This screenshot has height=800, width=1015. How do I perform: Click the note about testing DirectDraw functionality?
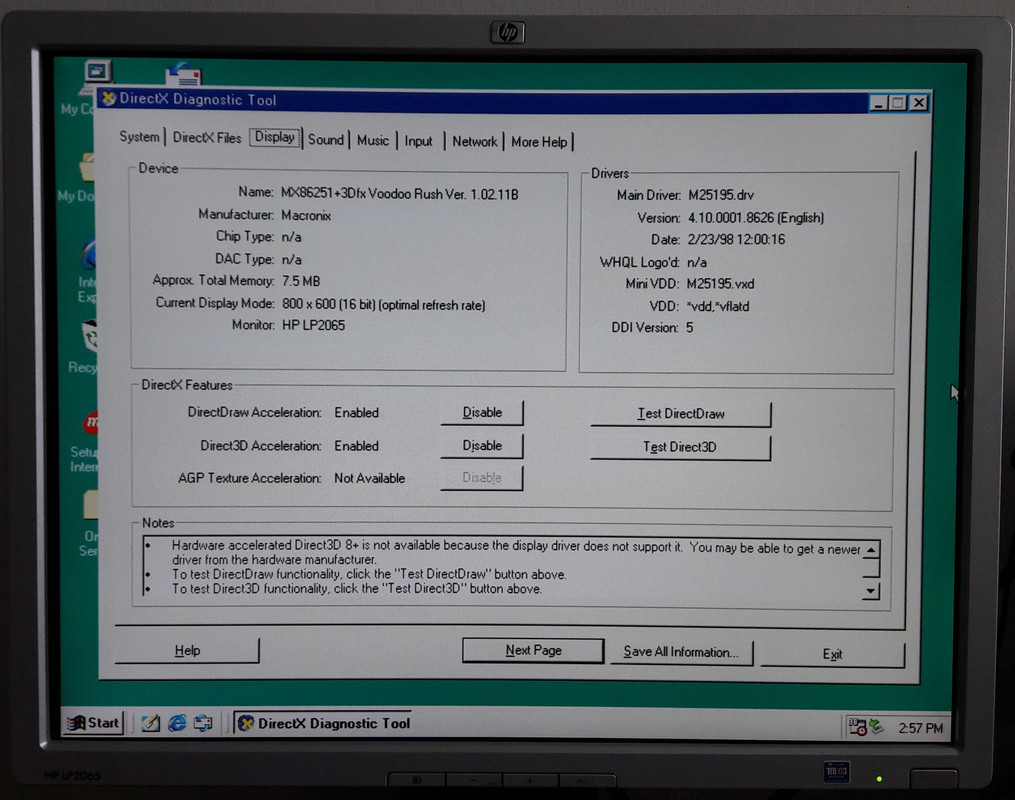pos(369,574)
